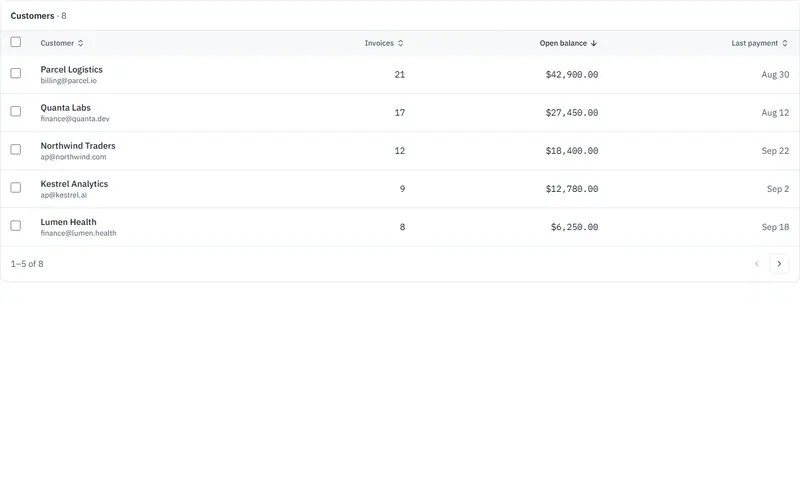Image resolution: width=800 pixels, height=500 pixels.
Task: Tick the Northwind Traders row checkbox
Action: pyautogui.click(x=16, y=149)
